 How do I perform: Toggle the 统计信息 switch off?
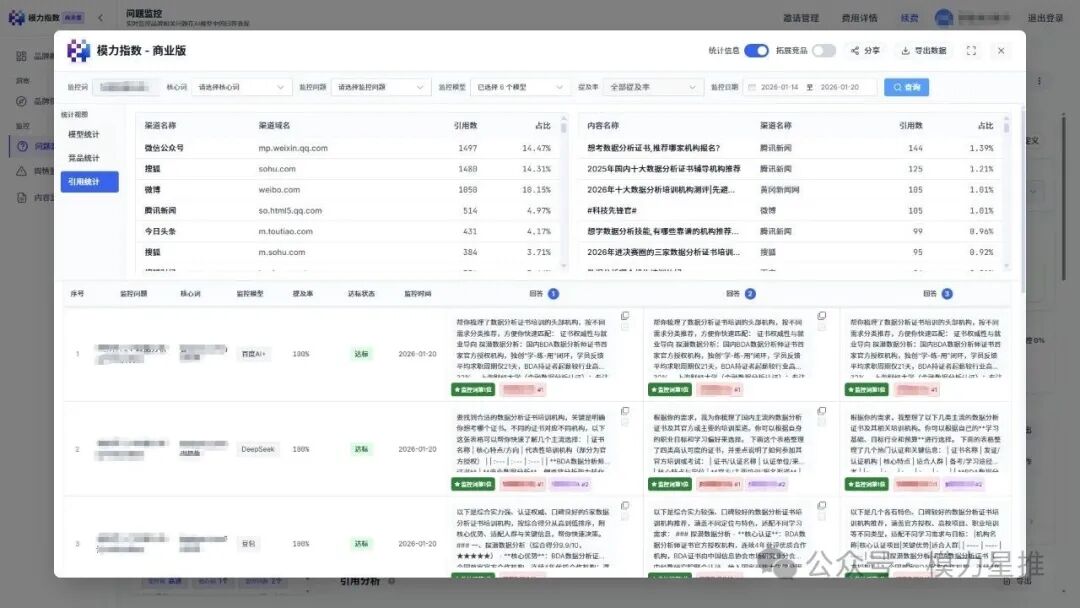(756, 51)
